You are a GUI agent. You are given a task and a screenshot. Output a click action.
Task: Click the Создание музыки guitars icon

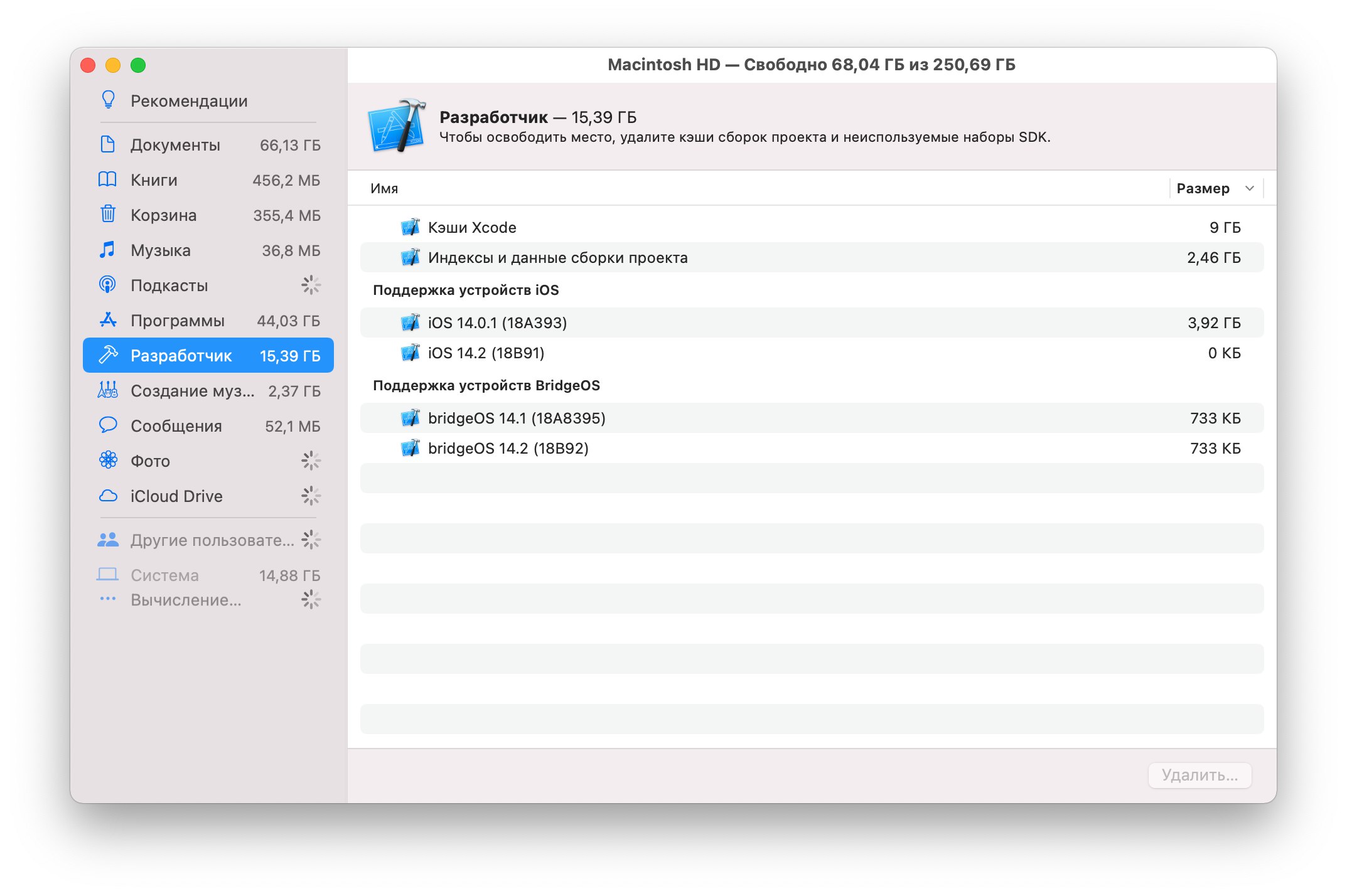108,390
